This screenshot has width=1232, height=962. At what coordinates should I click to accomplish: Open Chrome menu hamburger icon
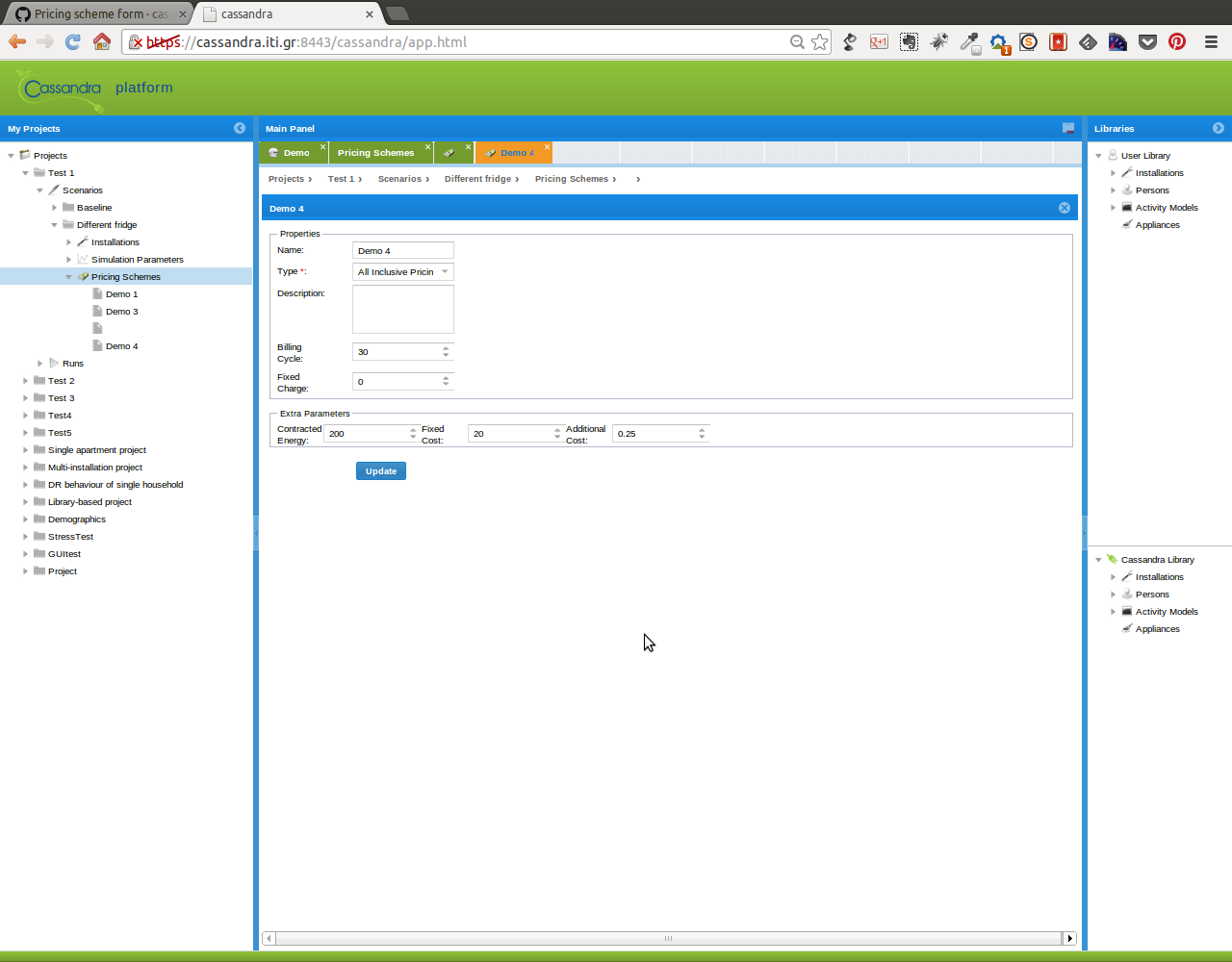coord(1211,41)
